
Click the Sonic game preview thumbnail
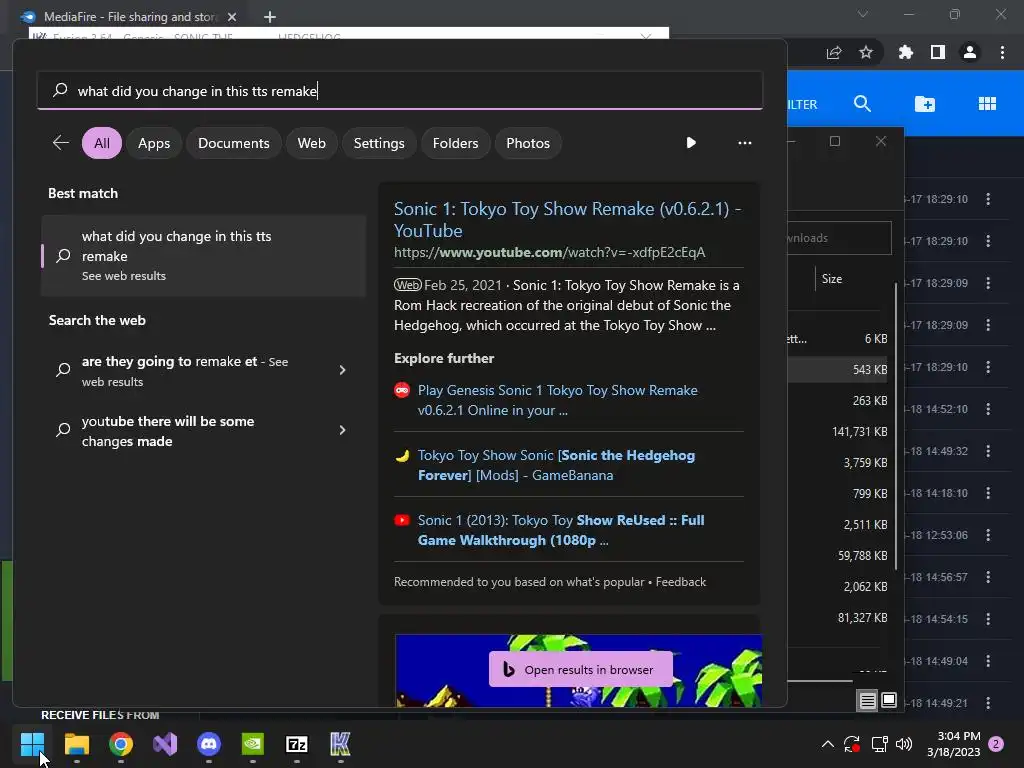click(x=578, y=670)
